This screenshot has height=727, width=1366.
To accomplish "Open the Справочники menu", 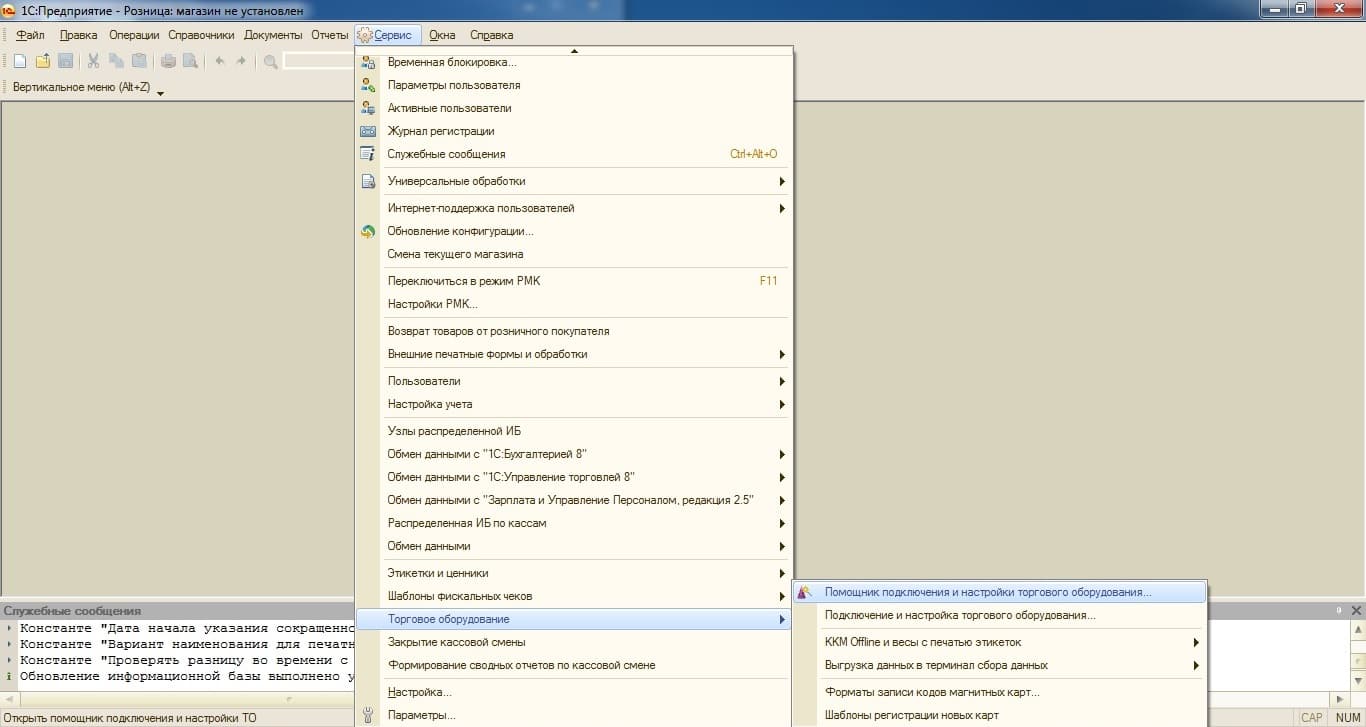I will tap(201, 35).
